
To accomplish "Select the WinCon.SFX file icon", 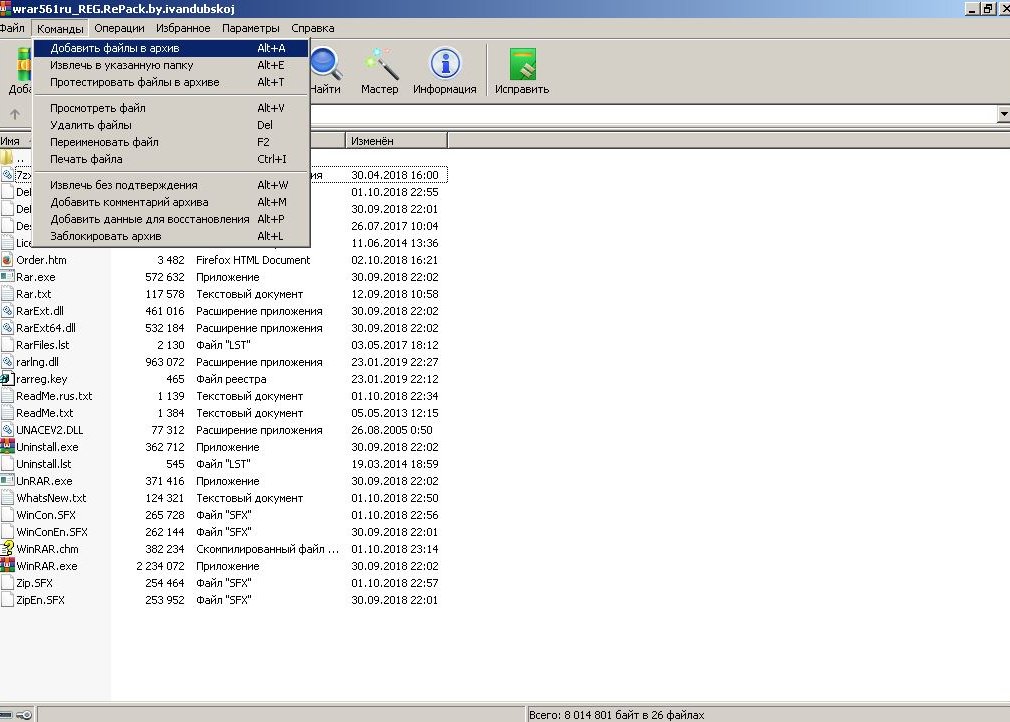I will (x=7, y=515).
